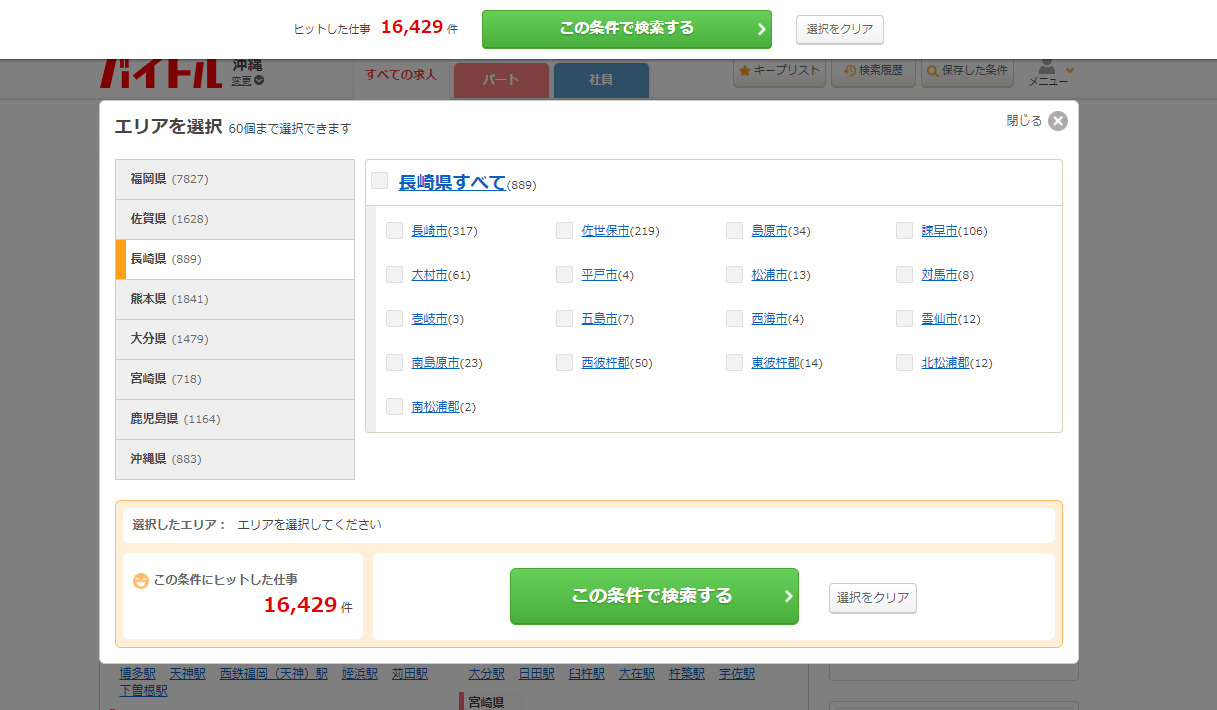The width and height of the screenshot is (1217, 710).
Task: Tick the 長崎市 checkbox
Action: 395,231
